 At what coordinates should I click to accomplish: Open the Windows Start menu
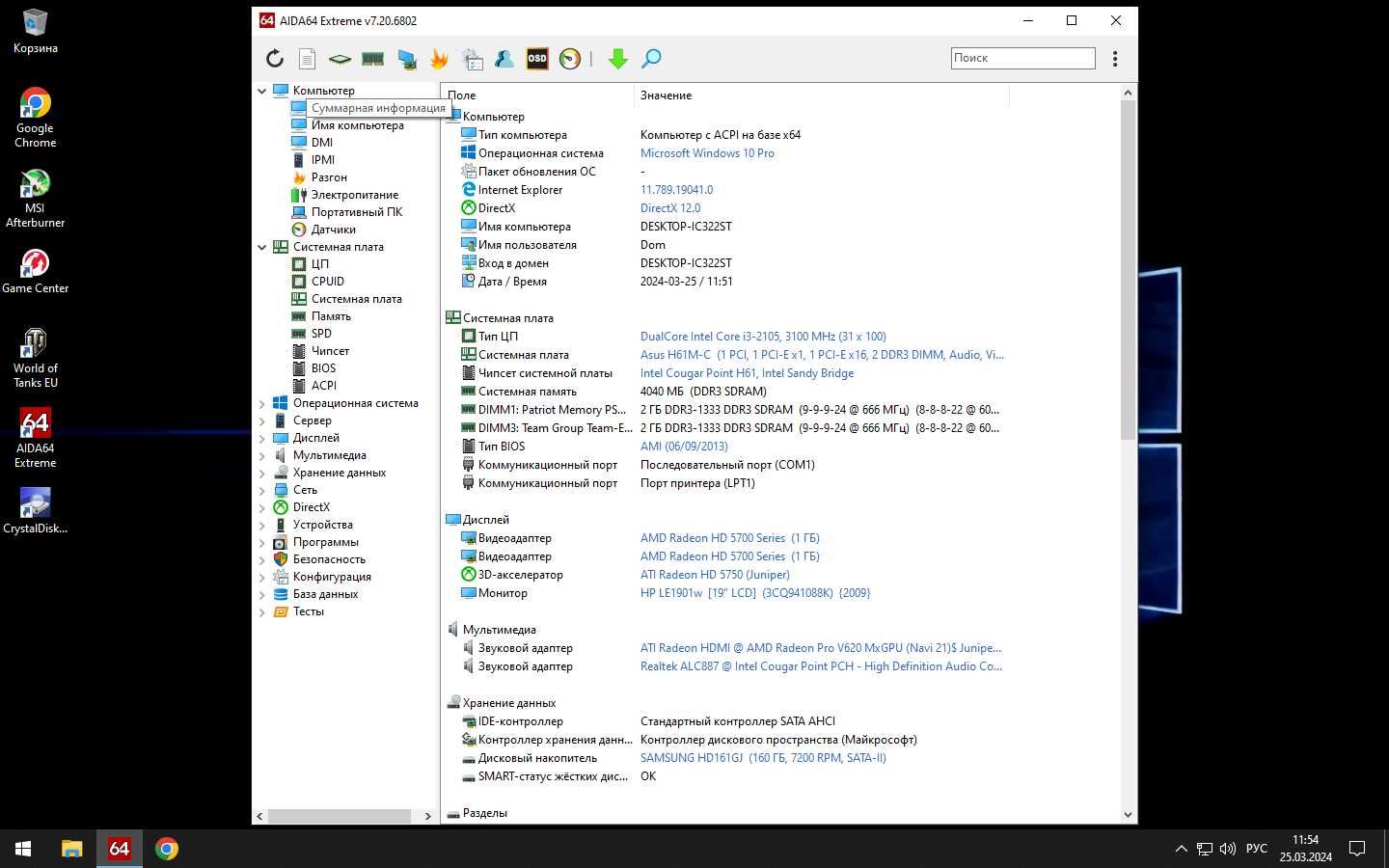coord(23,849)
